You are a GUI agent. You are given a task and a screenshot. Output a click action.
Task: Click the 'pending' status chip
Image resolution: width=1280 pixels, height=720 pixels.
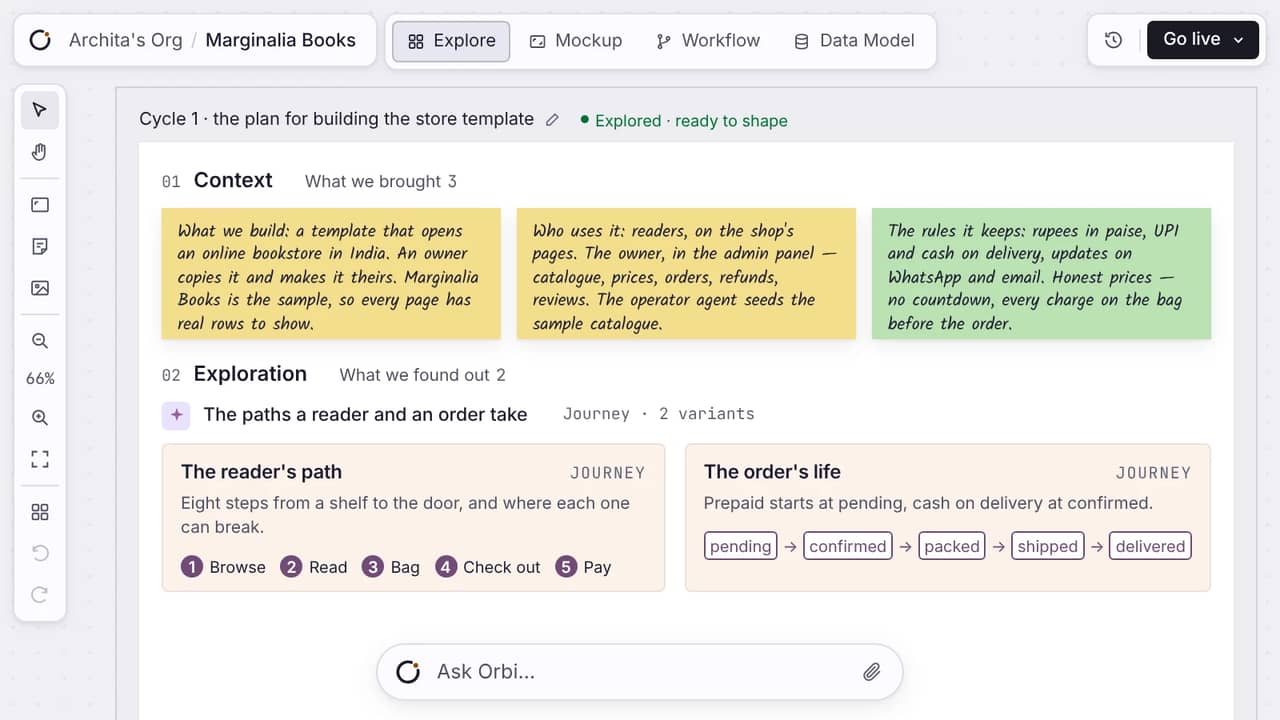click(741, 546)
